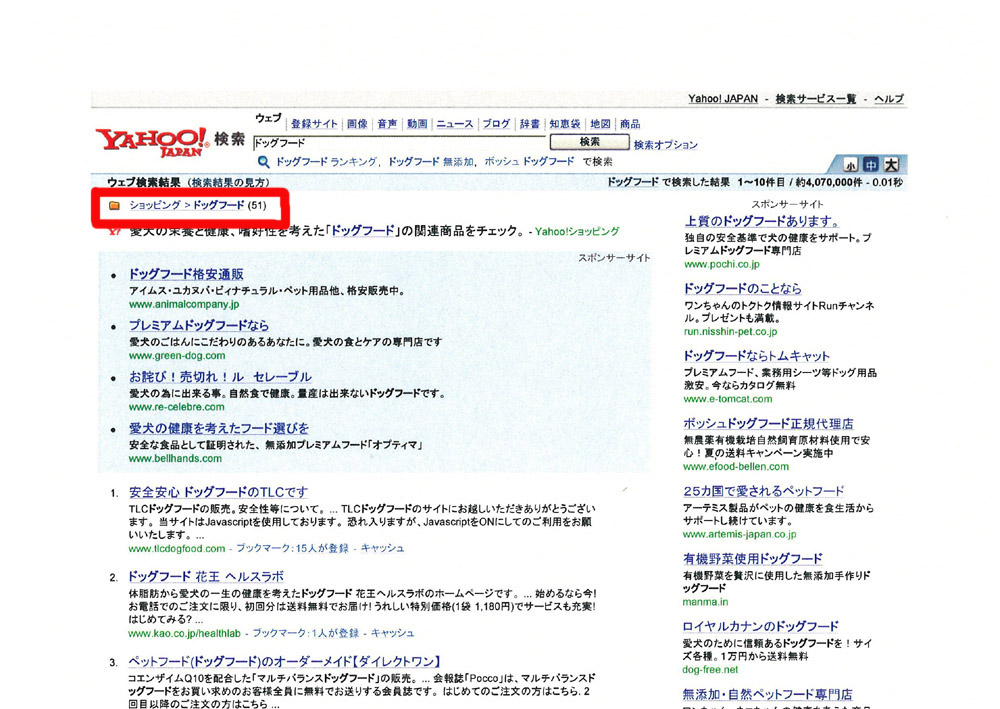Open sidebar ad ドッグフードならトムキャット
The height and width of the screenshot is (709, 1000).
pyautogui.click(x=756, y=356)
